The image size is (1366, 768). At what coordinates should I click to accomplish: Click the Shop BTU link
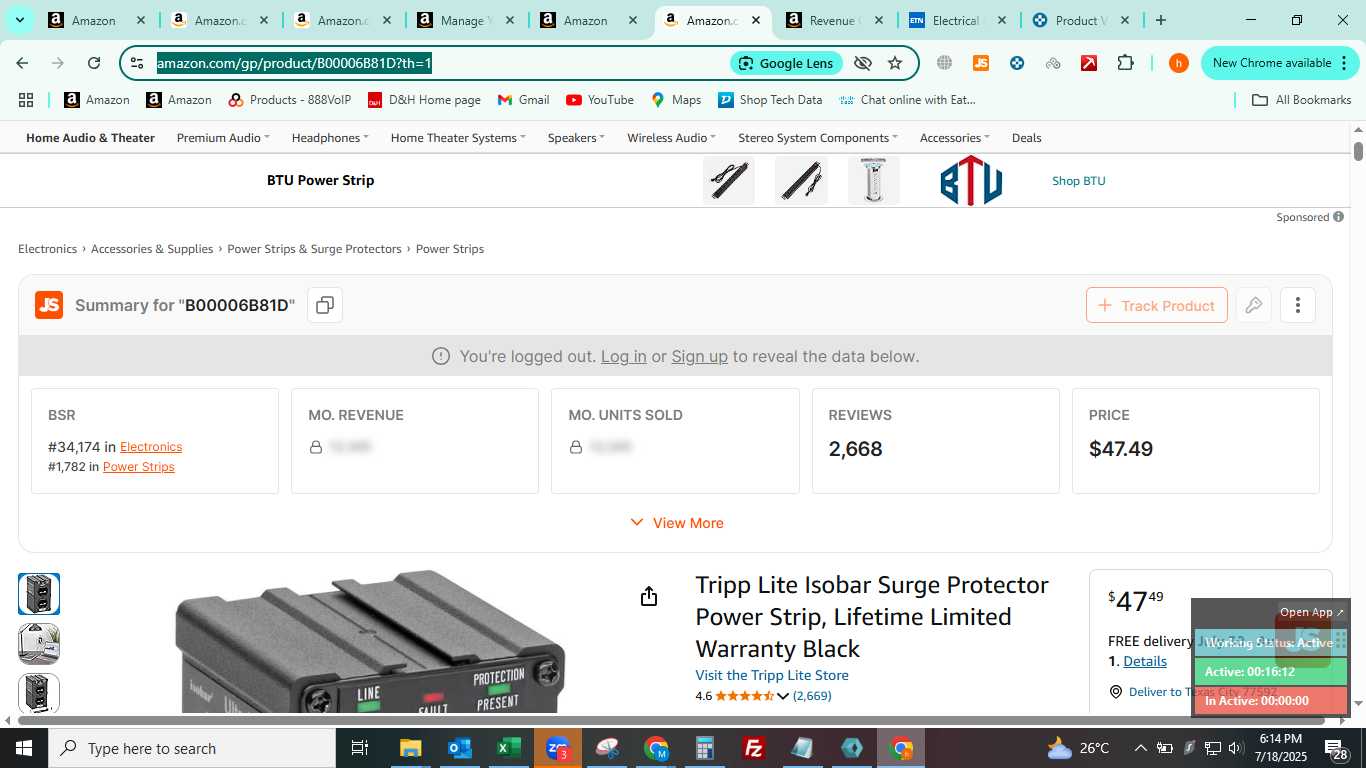[x=1078, y=181]
